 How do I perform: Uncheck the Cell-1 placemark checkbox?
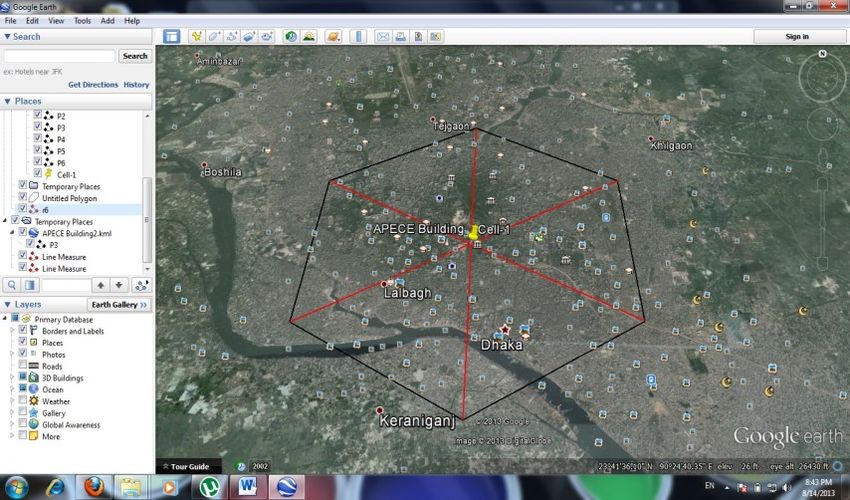click(37, 173)
